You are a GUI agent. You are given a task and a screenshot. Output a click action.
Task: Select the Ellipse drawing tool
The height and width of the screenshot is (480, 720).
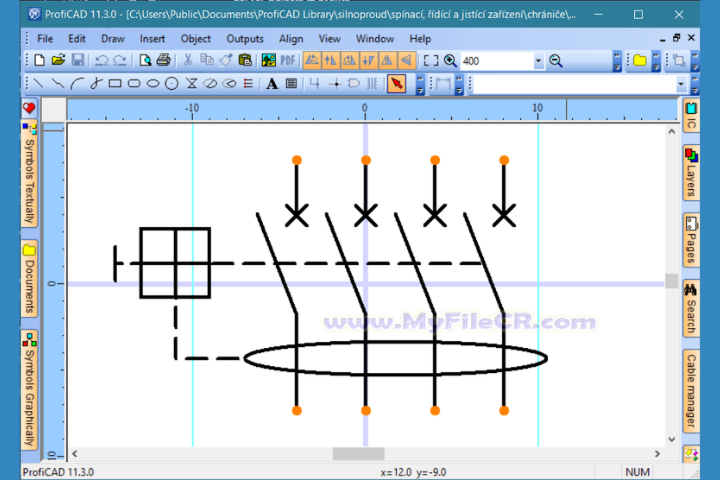pos(152,84)
